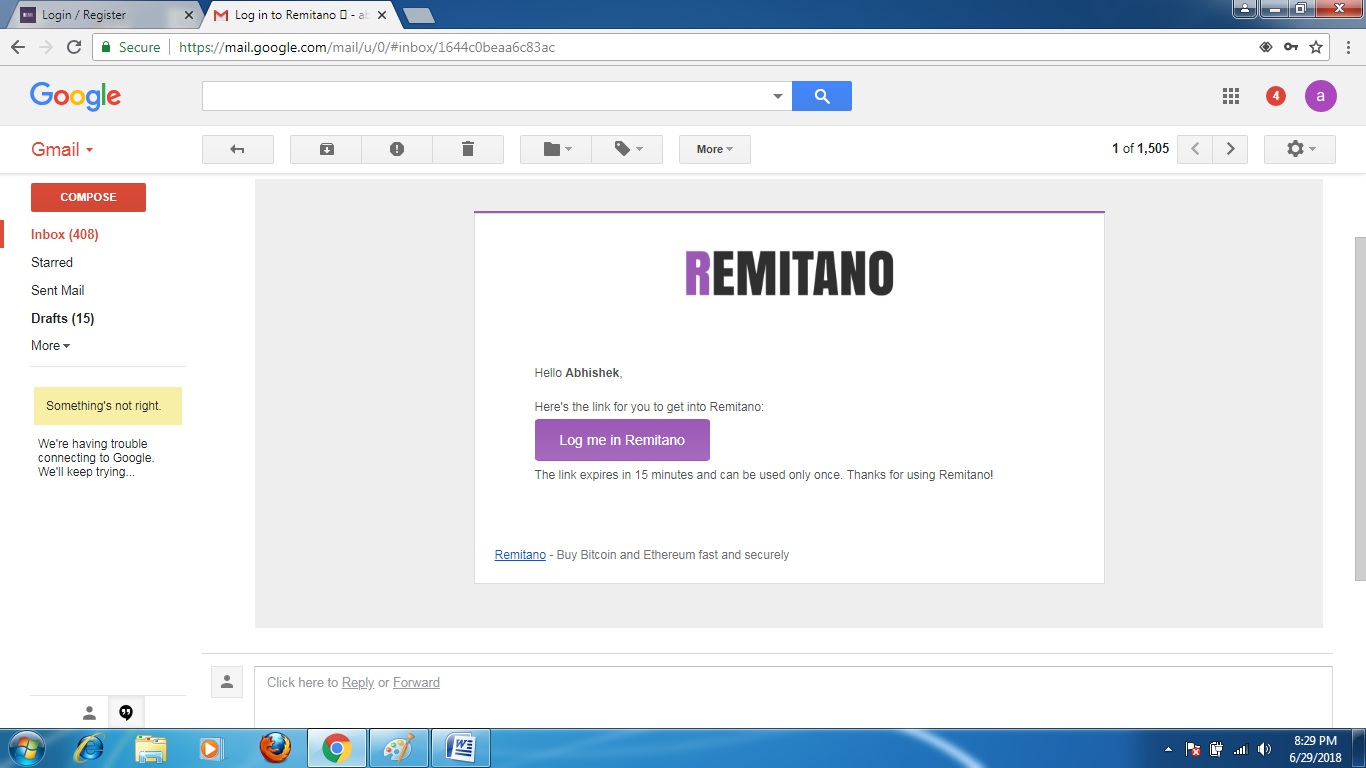1366x768 pixels.
Task: Go to the newer email arrow
Action: point(1195,149)
